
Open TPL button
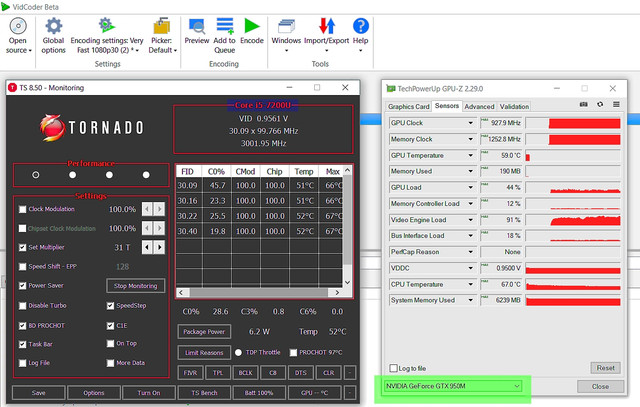pyautogui.click(x=218, y=373)
